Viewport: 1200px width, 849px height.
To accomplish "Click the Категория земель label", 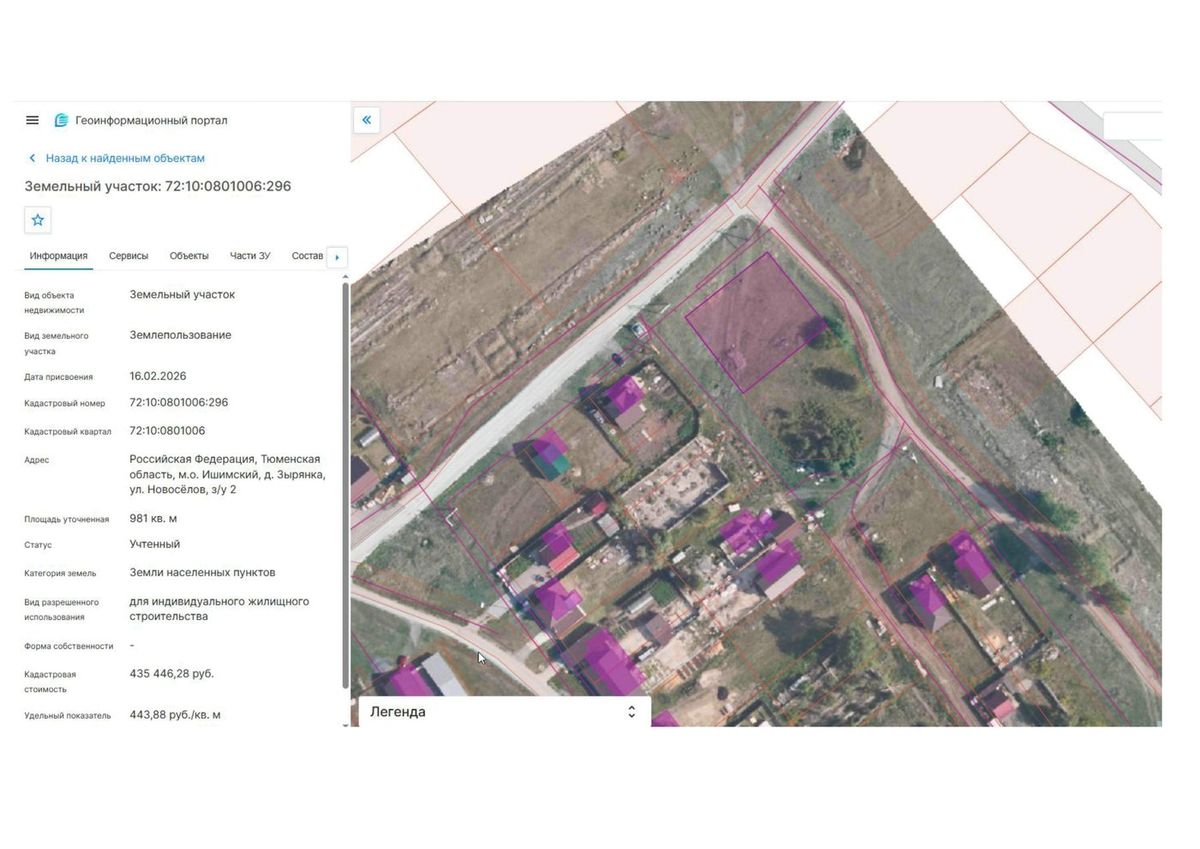I will [x=60, y=573].
